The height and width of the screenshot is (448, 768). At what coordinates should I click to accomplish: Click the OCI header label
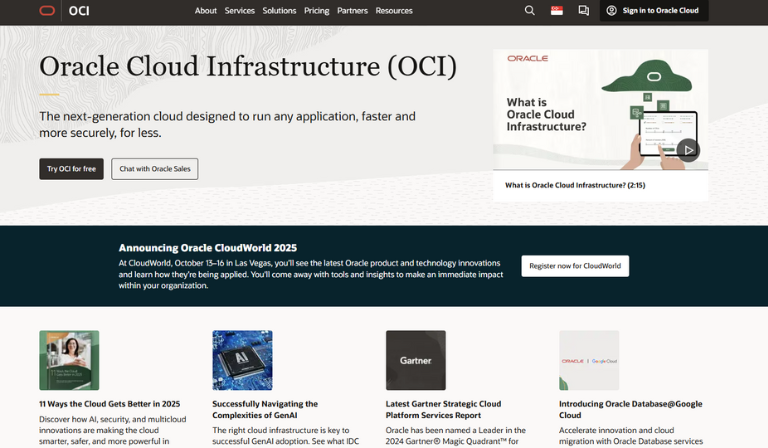tap(79, 11)
